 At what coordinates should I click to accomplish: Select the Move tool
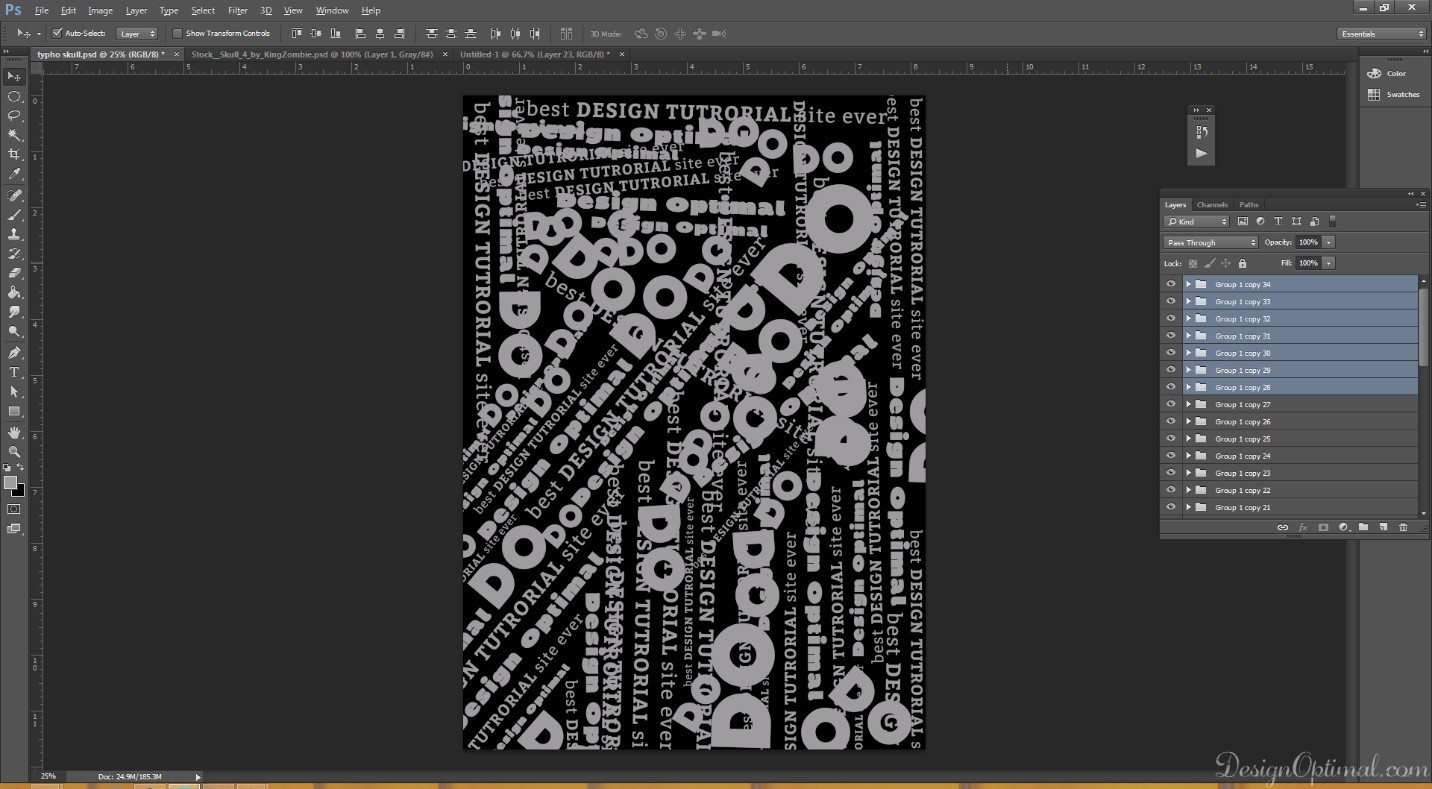point(14,77)
